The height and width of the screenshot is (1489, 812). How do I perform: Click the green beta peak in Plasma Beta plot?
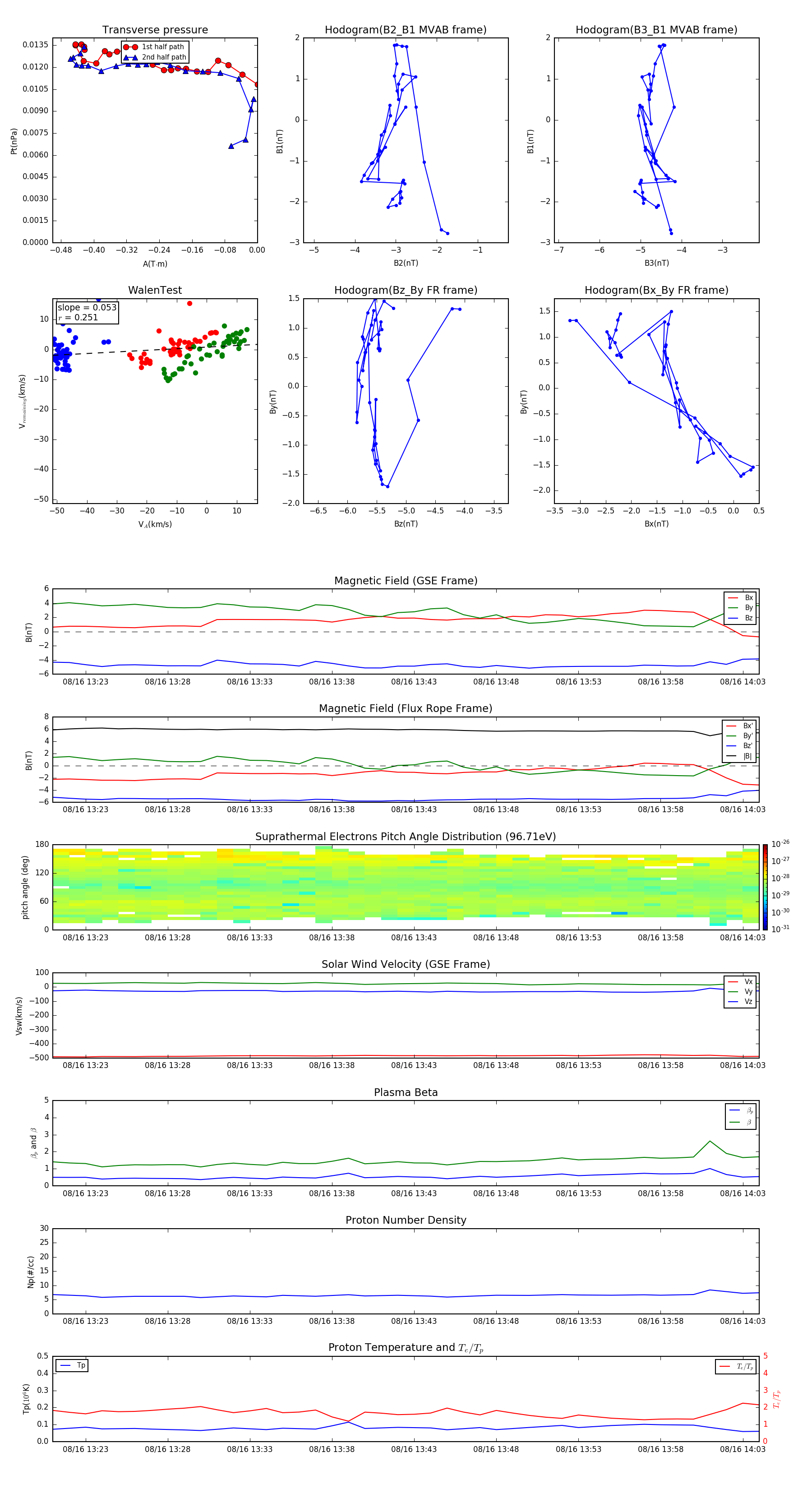click(x=710, y=1141)
